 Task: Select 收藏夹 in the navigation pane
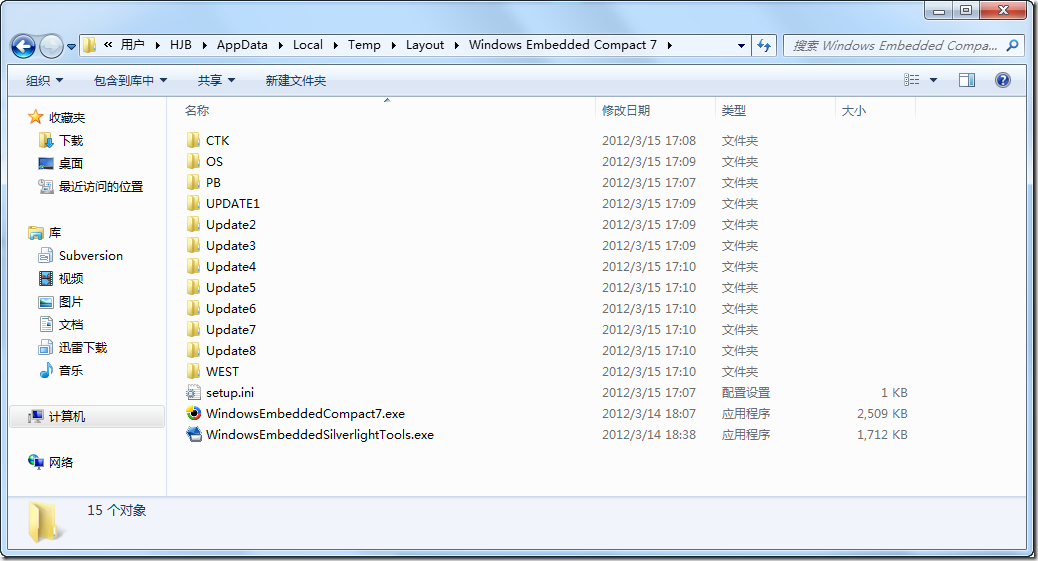coord(67,117)
